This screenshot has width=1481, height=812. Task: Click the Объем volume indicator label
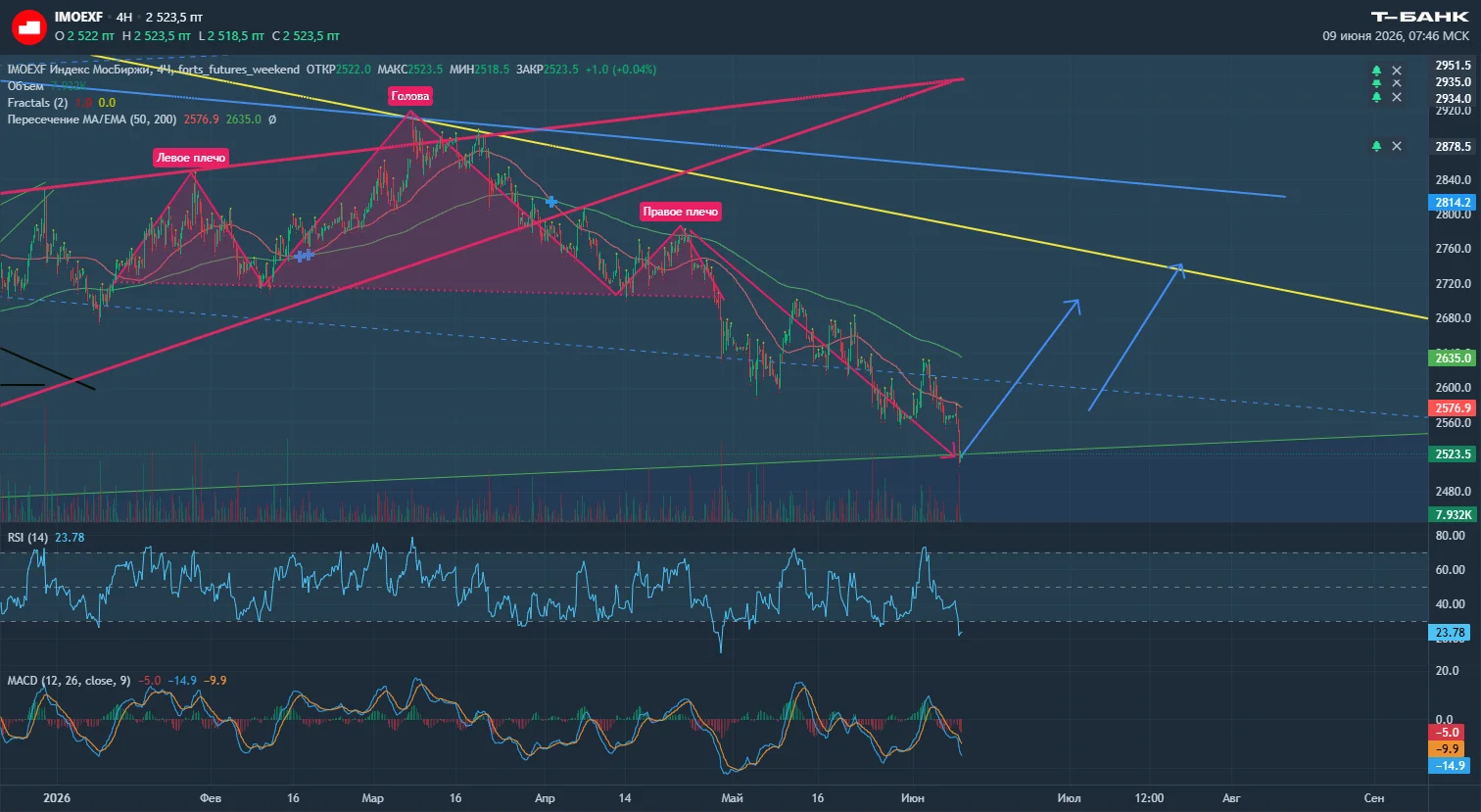[25, 86]
